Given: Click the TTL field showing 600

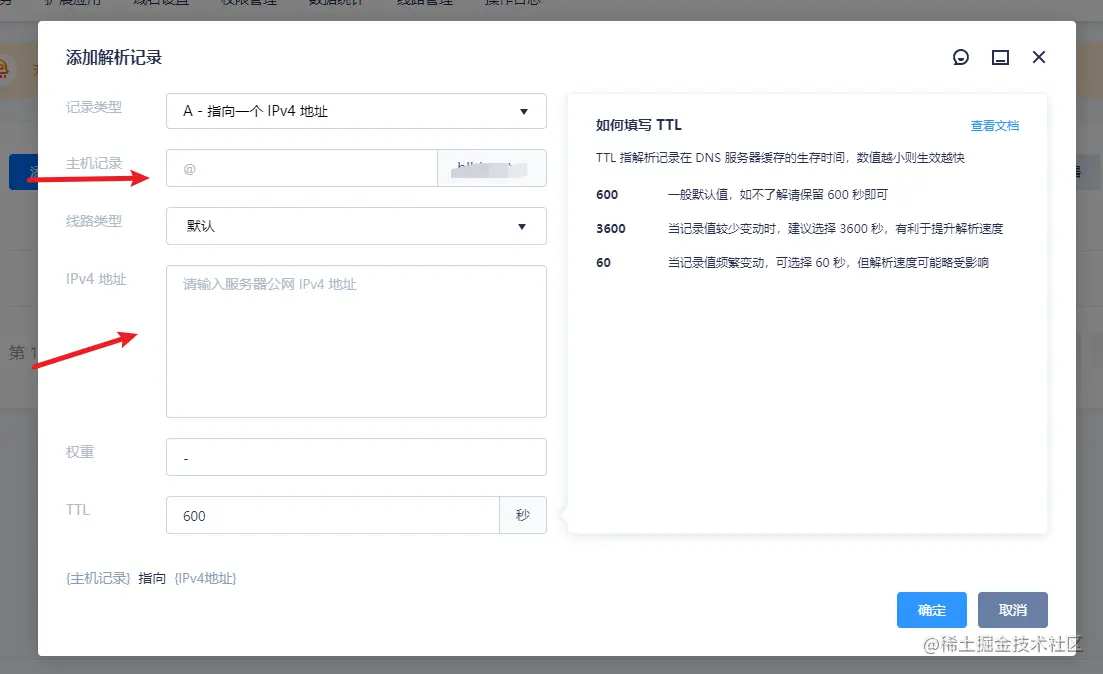Looking at the screenshot, I should pyautogui.click(x=333, y=515).
